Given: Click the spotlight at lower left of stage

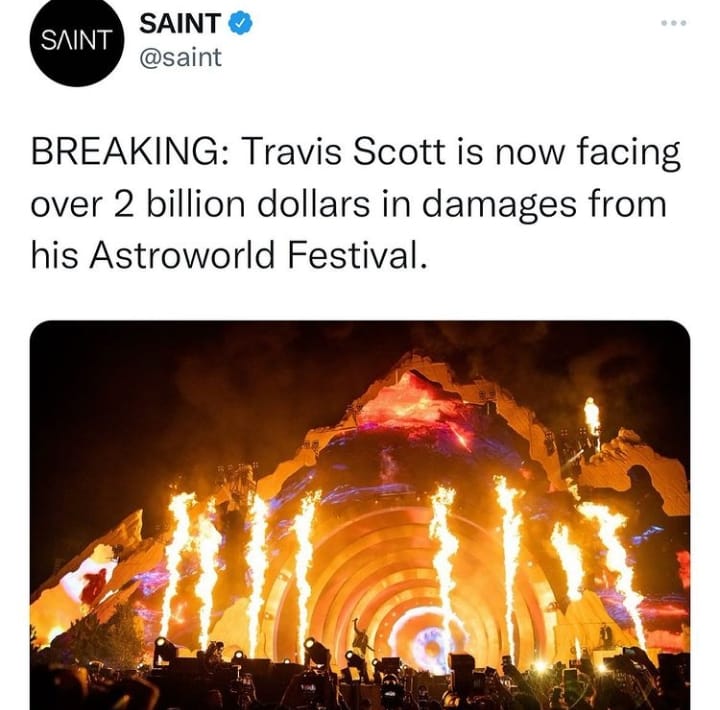Looking at the screenshot, I should tap(164, 649).
